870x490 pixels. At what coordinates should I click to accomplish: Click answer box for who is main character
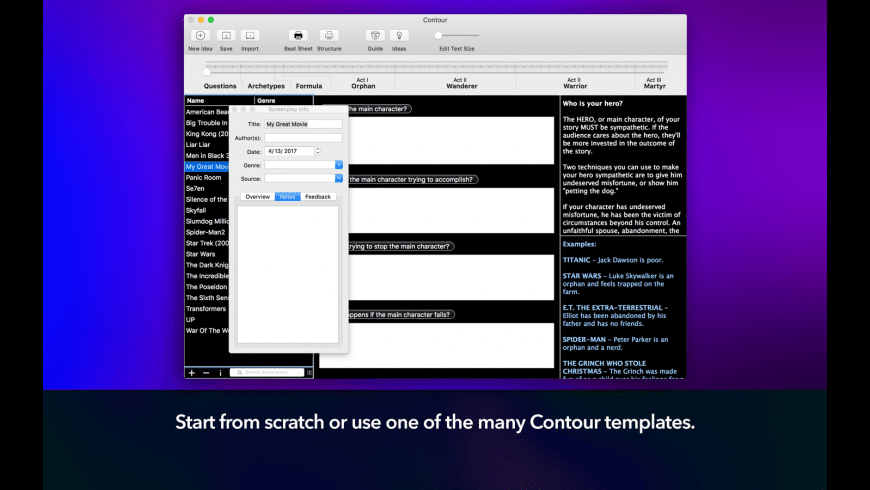pyautogui.click(x=451, y=140)
